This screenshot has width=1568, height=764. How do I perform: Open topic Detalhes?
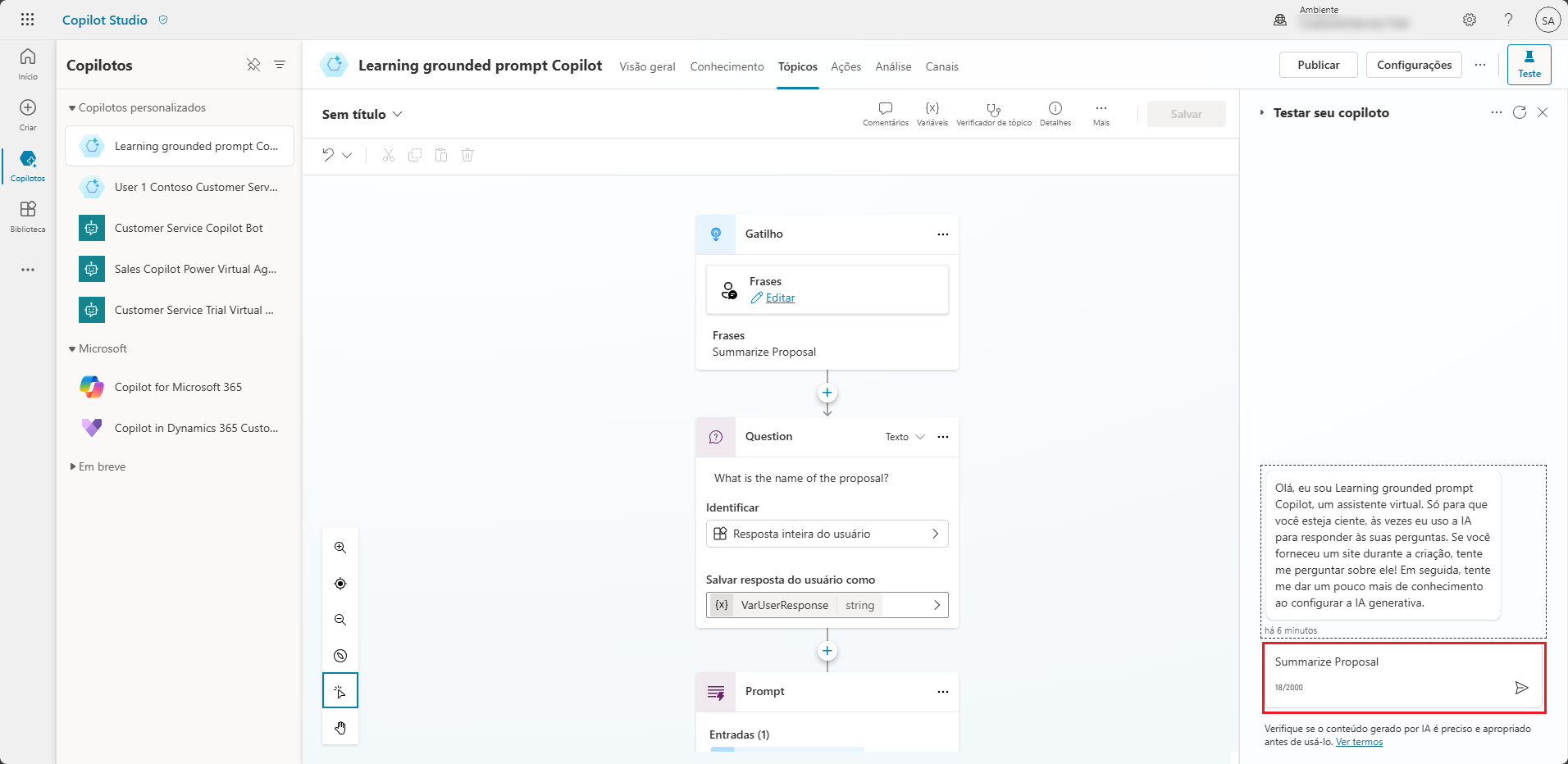click(x=1055, y=114)
